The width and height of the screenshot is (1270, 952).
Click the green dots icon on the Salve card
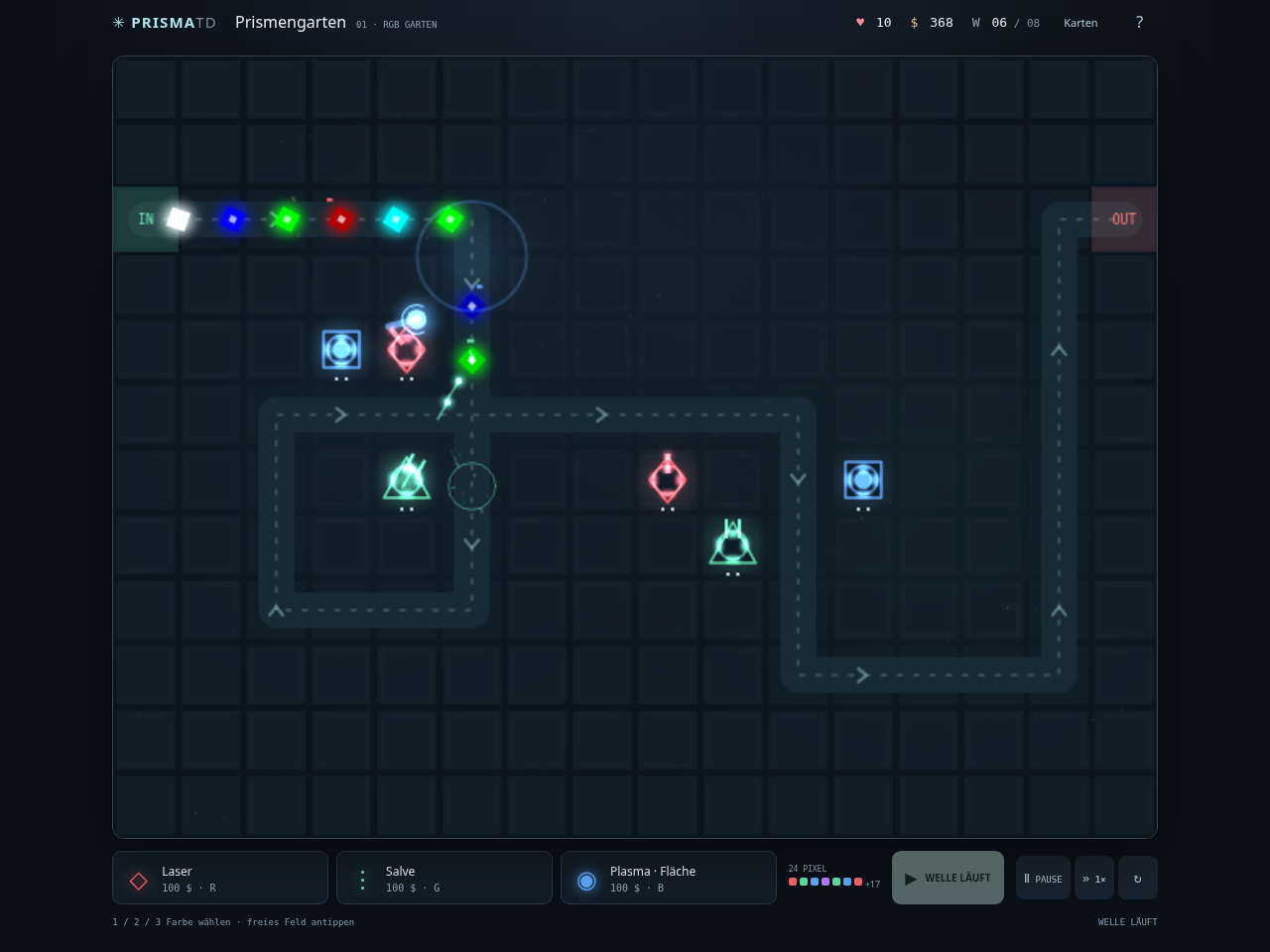click(363, 880)
